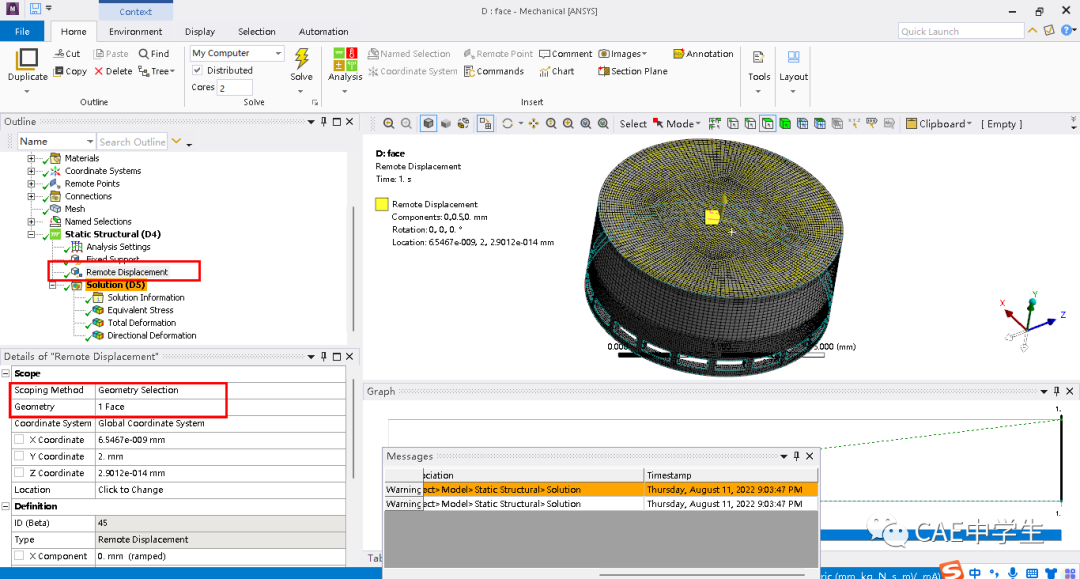Screen dimensions: 1080x579
Task: Open the Images dropdown
Action: [x=645, y=54]
